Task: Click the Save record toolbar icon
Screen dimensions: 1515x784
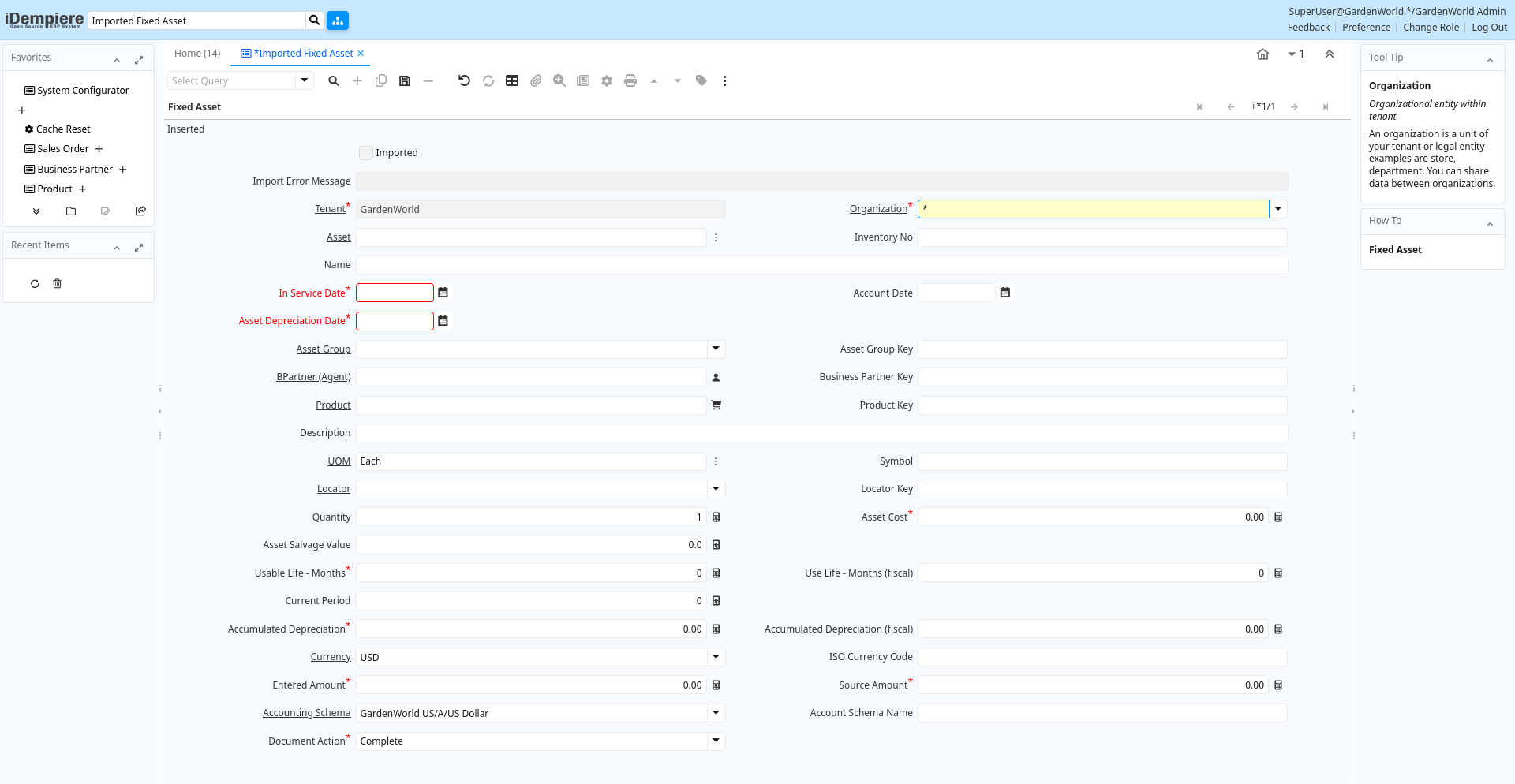Action: pos(405,80)
